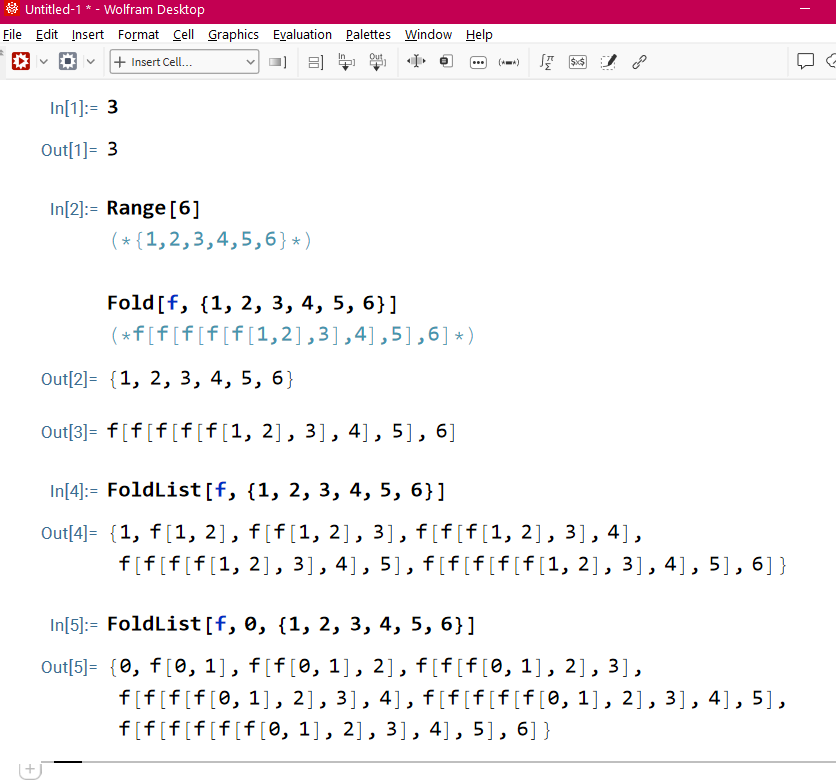
Task: Click the insert output cell icon
Action: point(377,62)
